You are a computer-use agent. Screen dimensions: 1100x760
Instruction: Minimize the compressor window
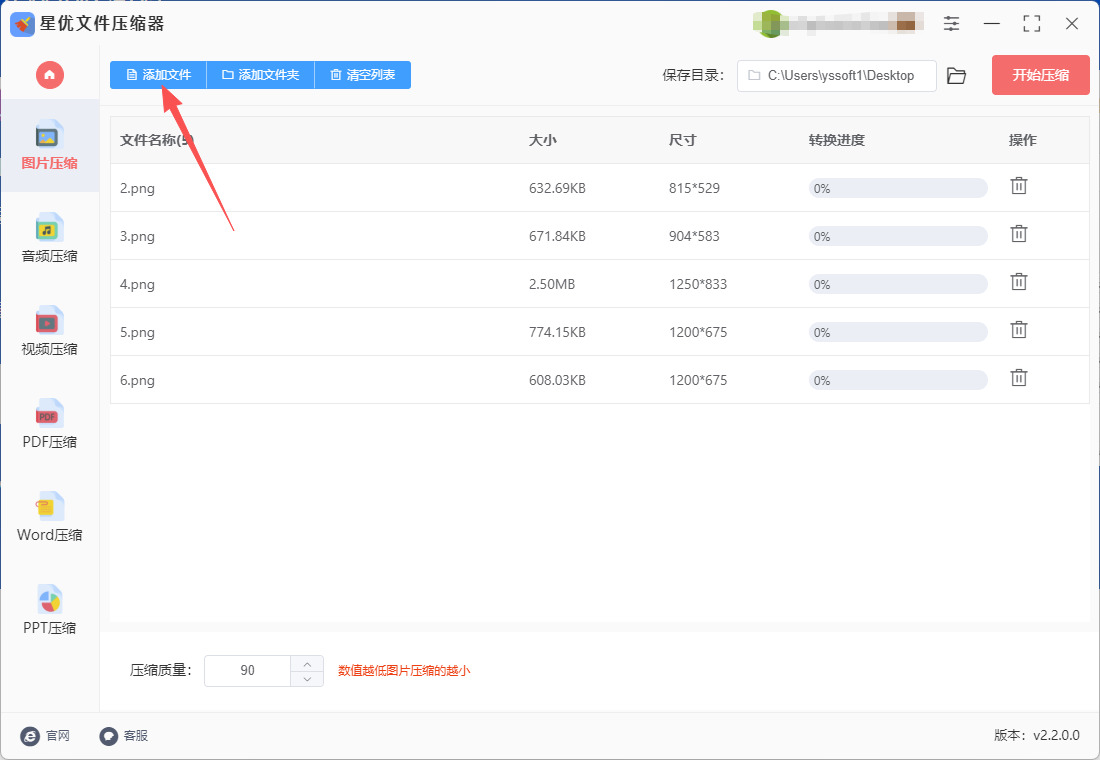point(992,23)
